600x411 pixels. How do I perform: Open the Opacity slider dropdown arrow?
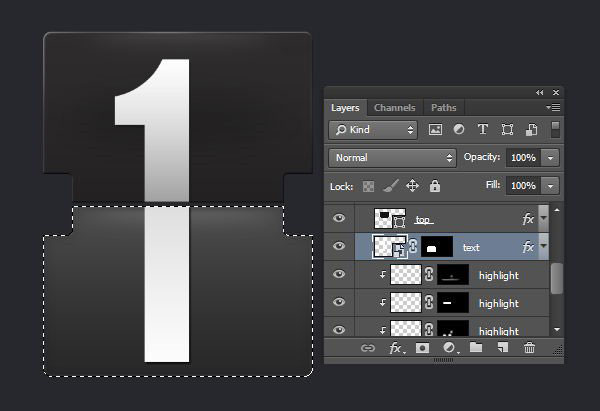pyautogui.click(x=550, y=158)
